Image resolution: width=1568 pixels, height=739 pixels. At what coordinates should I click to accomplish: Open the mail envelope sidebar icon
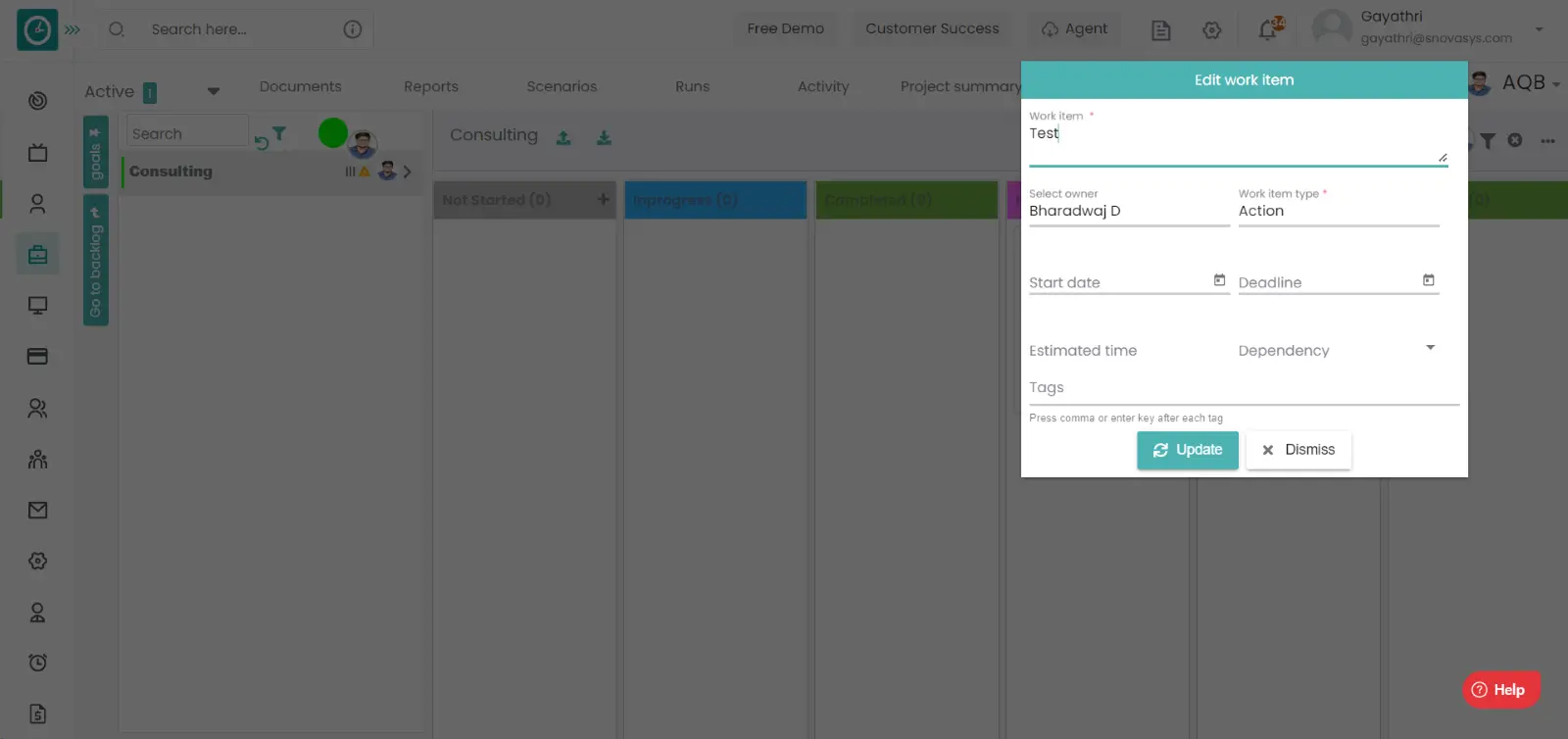pos(37,510)
